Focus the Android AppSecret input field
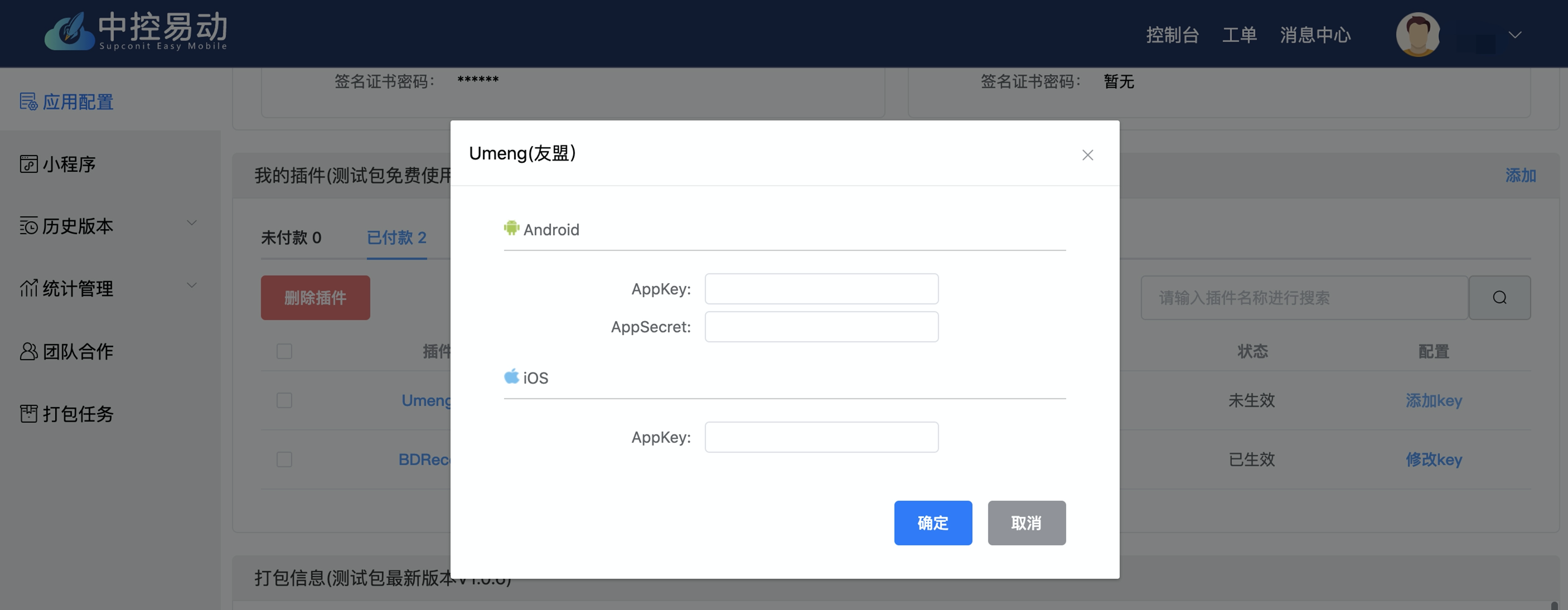 [821, 327]
